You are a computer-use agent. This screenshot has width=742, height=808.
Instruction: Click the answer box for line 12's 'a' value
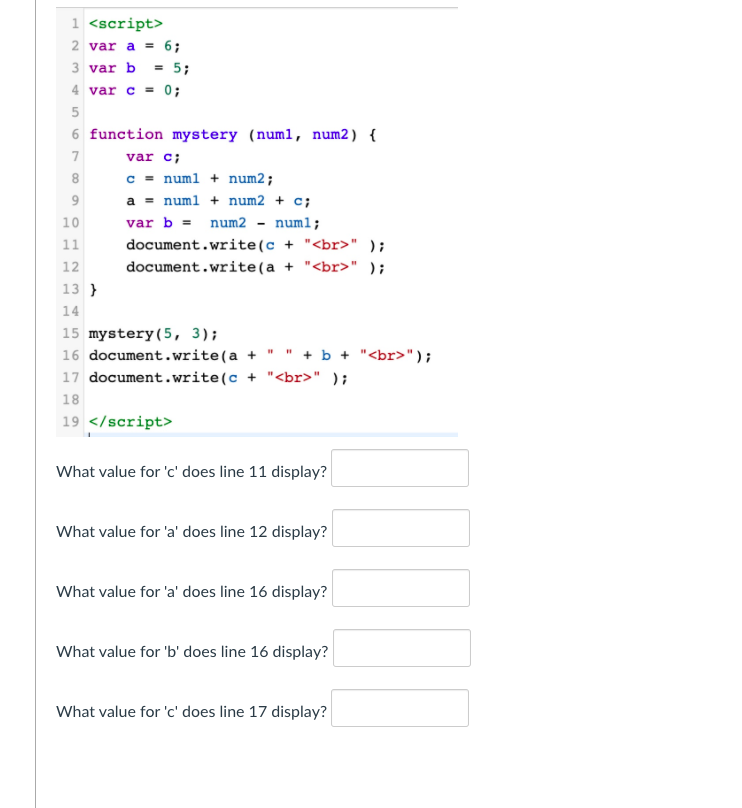pos(401,527)
